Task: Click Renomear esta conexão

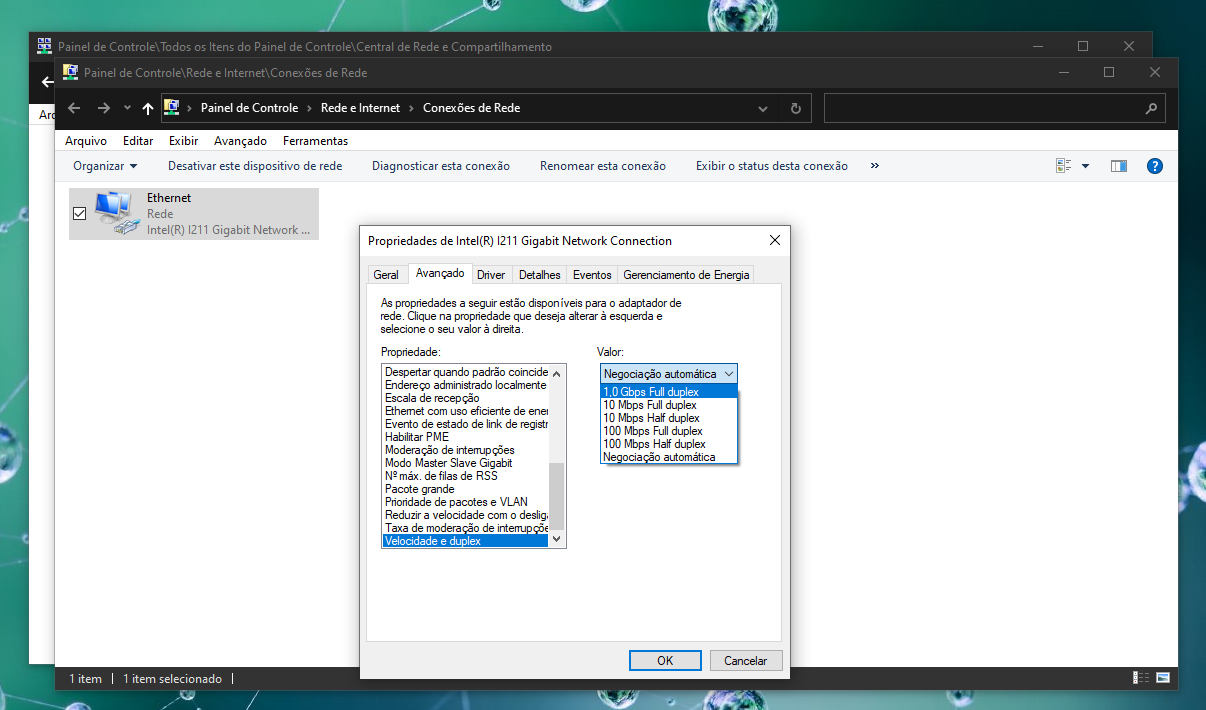Action: 603,166
